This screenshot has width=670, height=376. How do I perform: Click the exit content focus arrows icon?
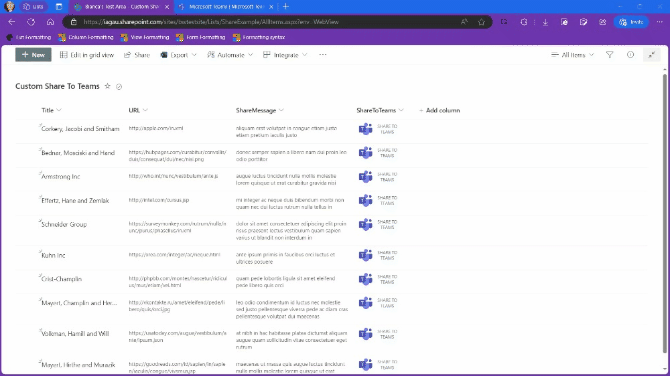click(652, 55)
